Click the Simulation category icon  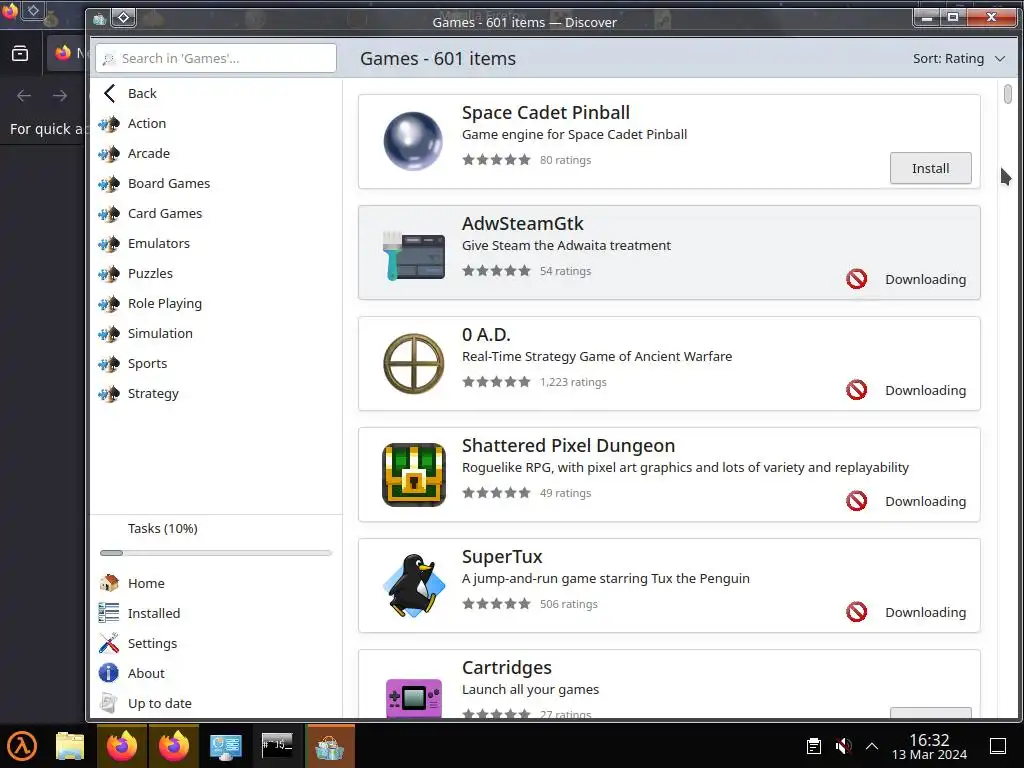point(109,334)
